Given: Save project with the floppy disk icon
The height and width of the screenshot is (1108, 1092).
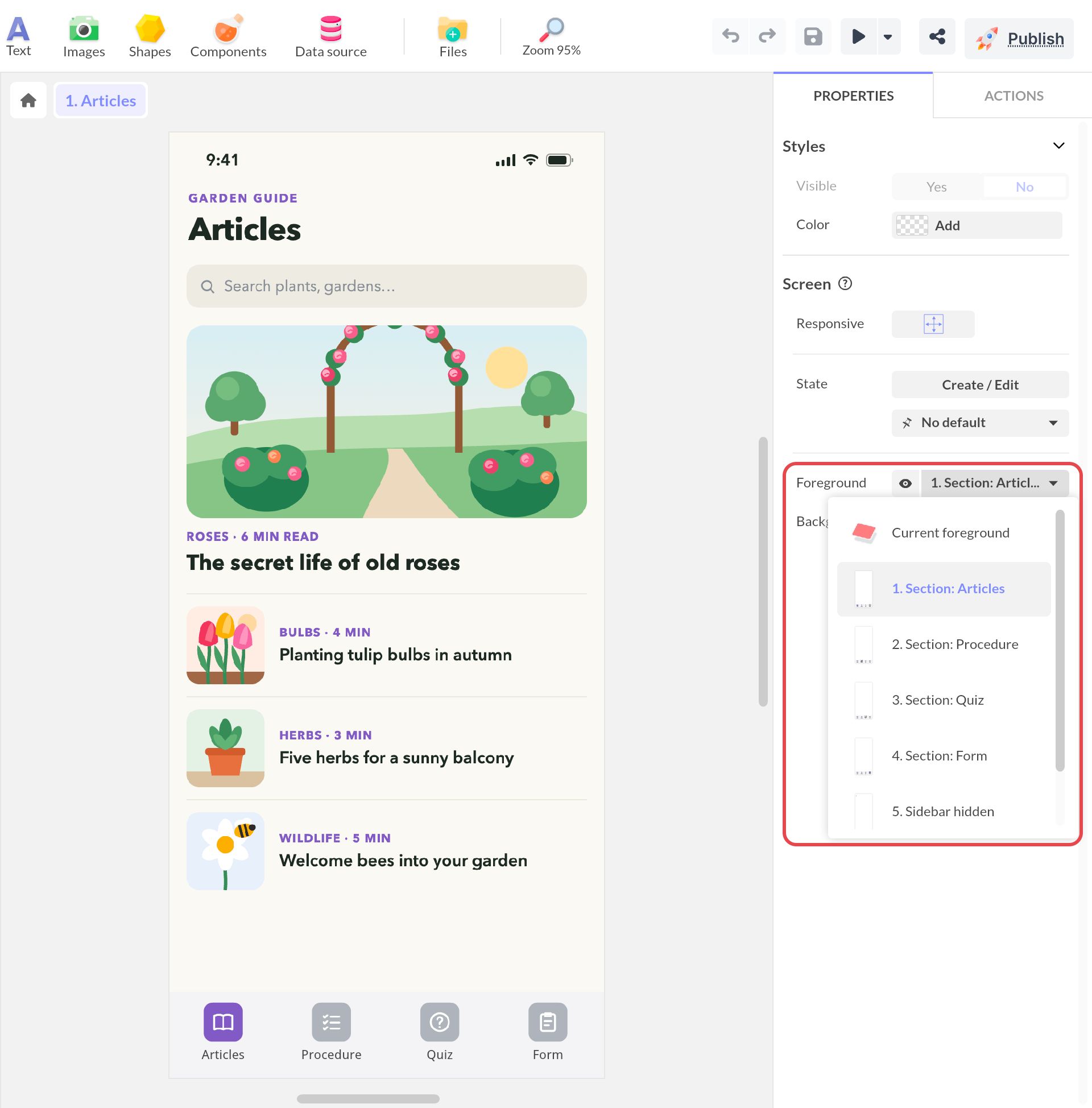Looking at the screenshot, I should [813, 37].
